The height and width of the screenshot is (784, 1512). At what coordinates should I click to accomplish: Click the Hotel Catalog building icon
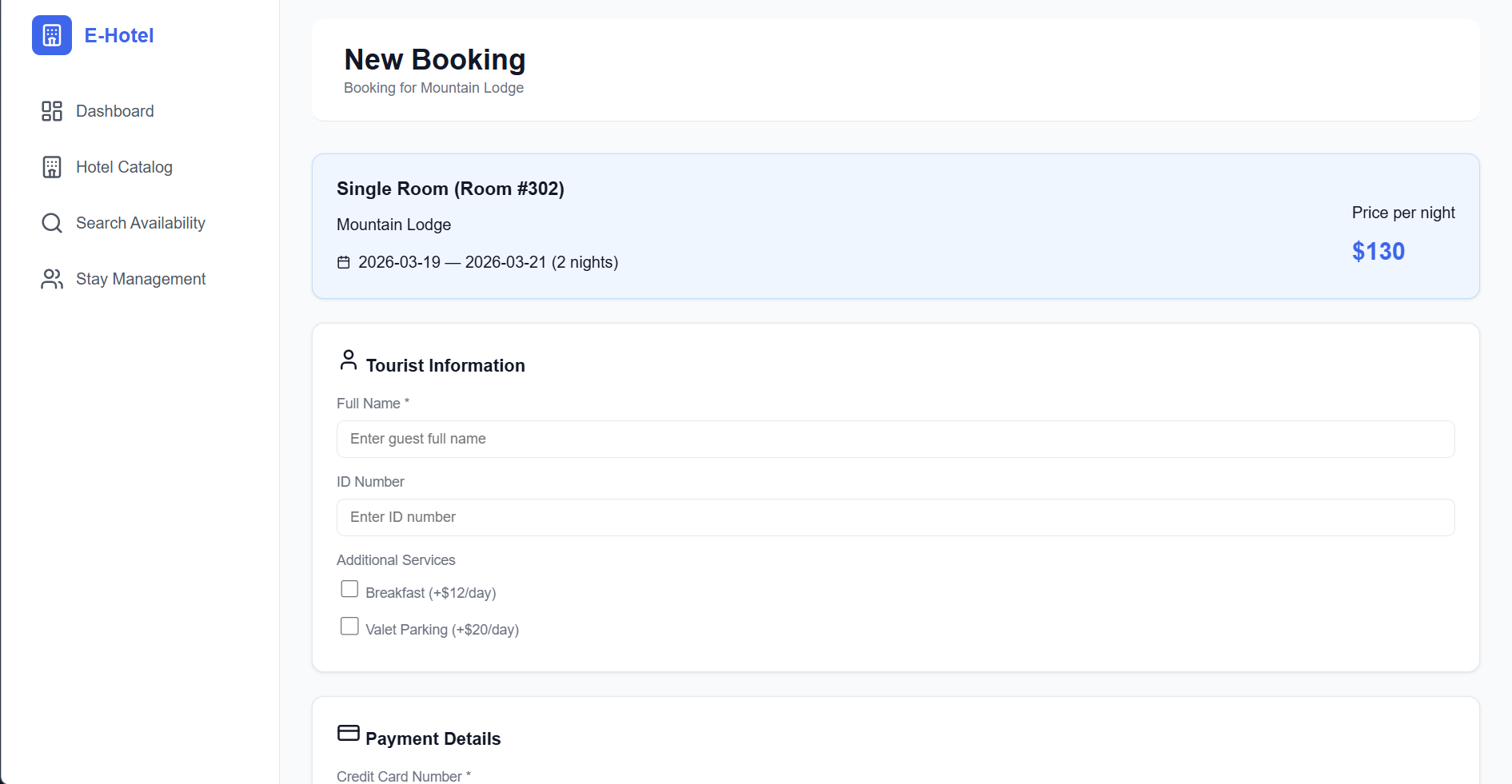click(51, 167)
